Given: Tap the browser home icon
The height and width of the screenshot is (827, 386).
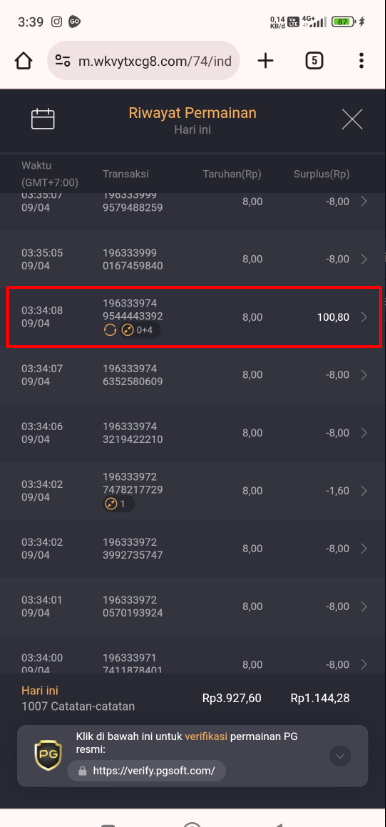Looking at the screenshot, I should (24, 61).
